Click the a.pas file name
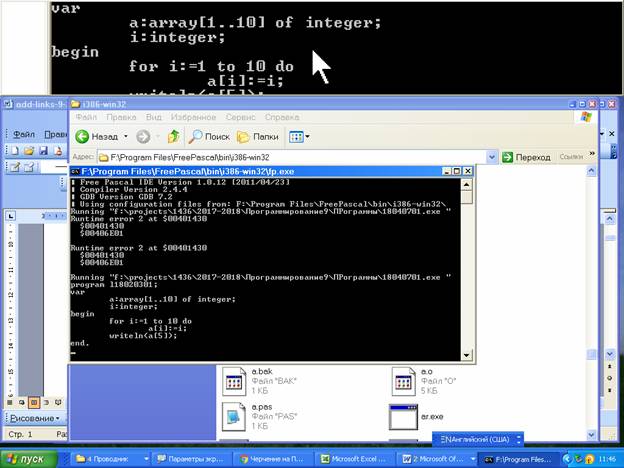This screenshot has height=468, width=624. pyautogui.click(x=262, y=407)
